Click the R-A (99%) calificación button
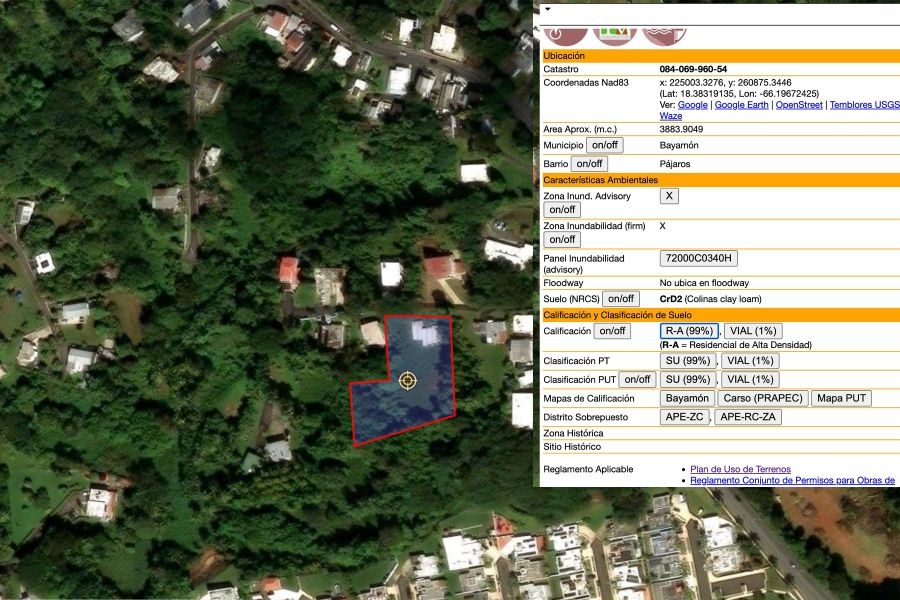This screenshot has height=600, width=900. (x=689, y=331)
